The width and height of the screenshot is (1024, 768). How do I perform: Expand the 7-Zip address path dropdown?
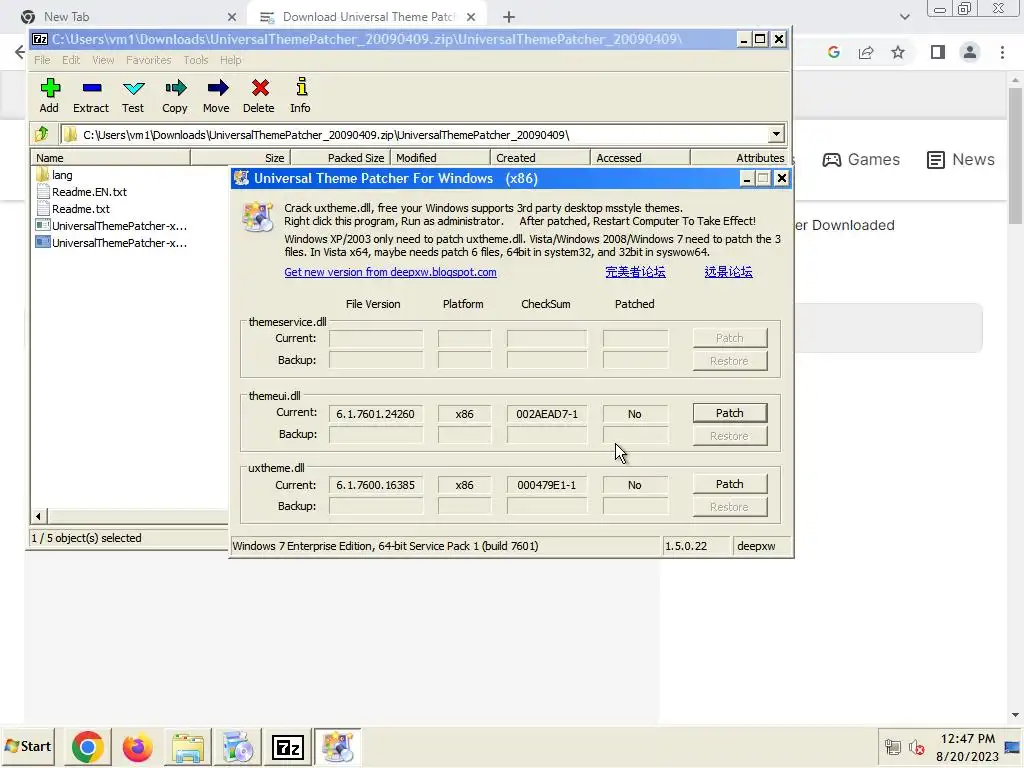click(x=775, y=135)
